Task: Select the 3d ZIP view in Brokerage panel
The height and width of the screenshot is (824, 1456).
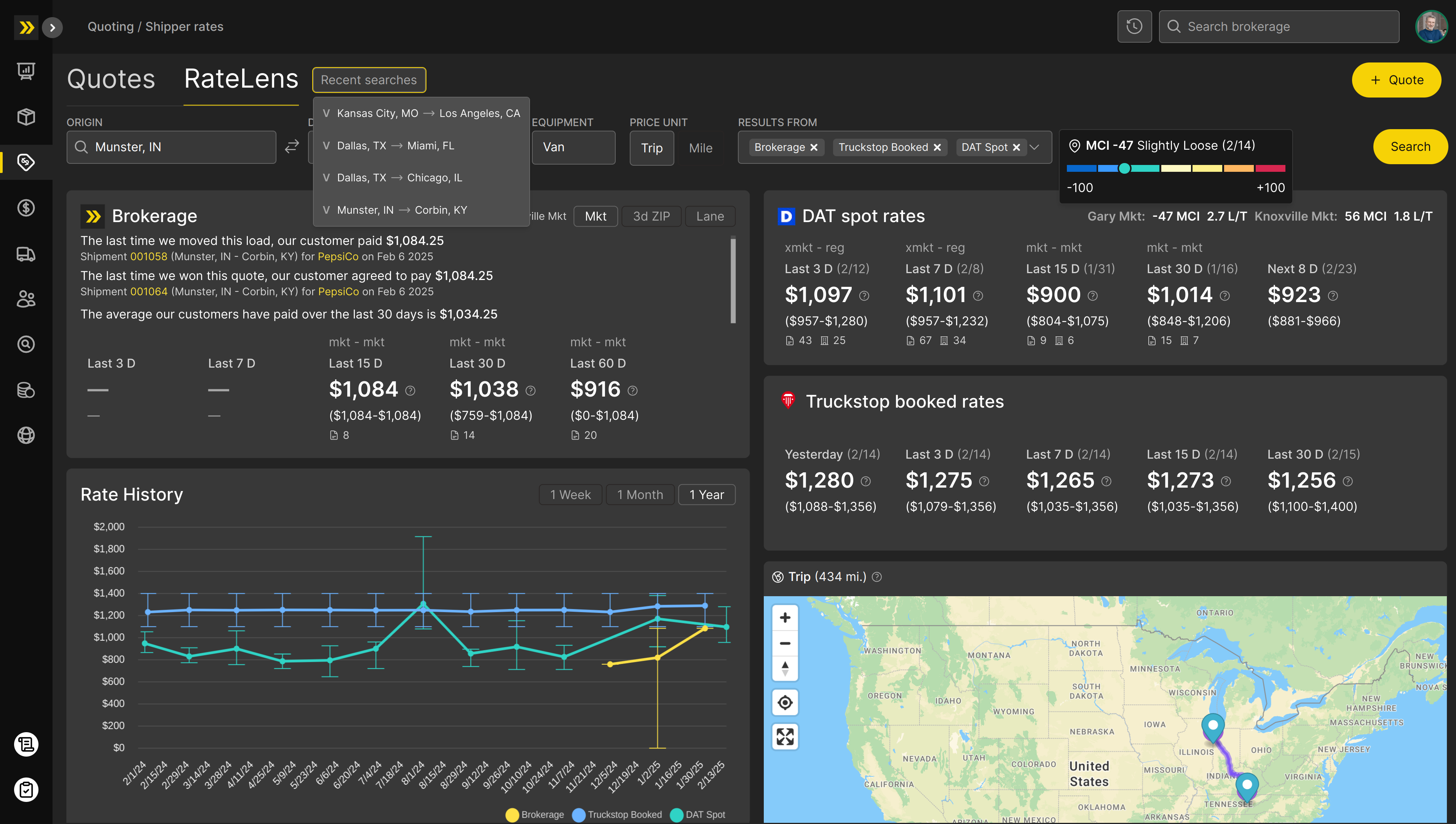Action: click(651, 216)
